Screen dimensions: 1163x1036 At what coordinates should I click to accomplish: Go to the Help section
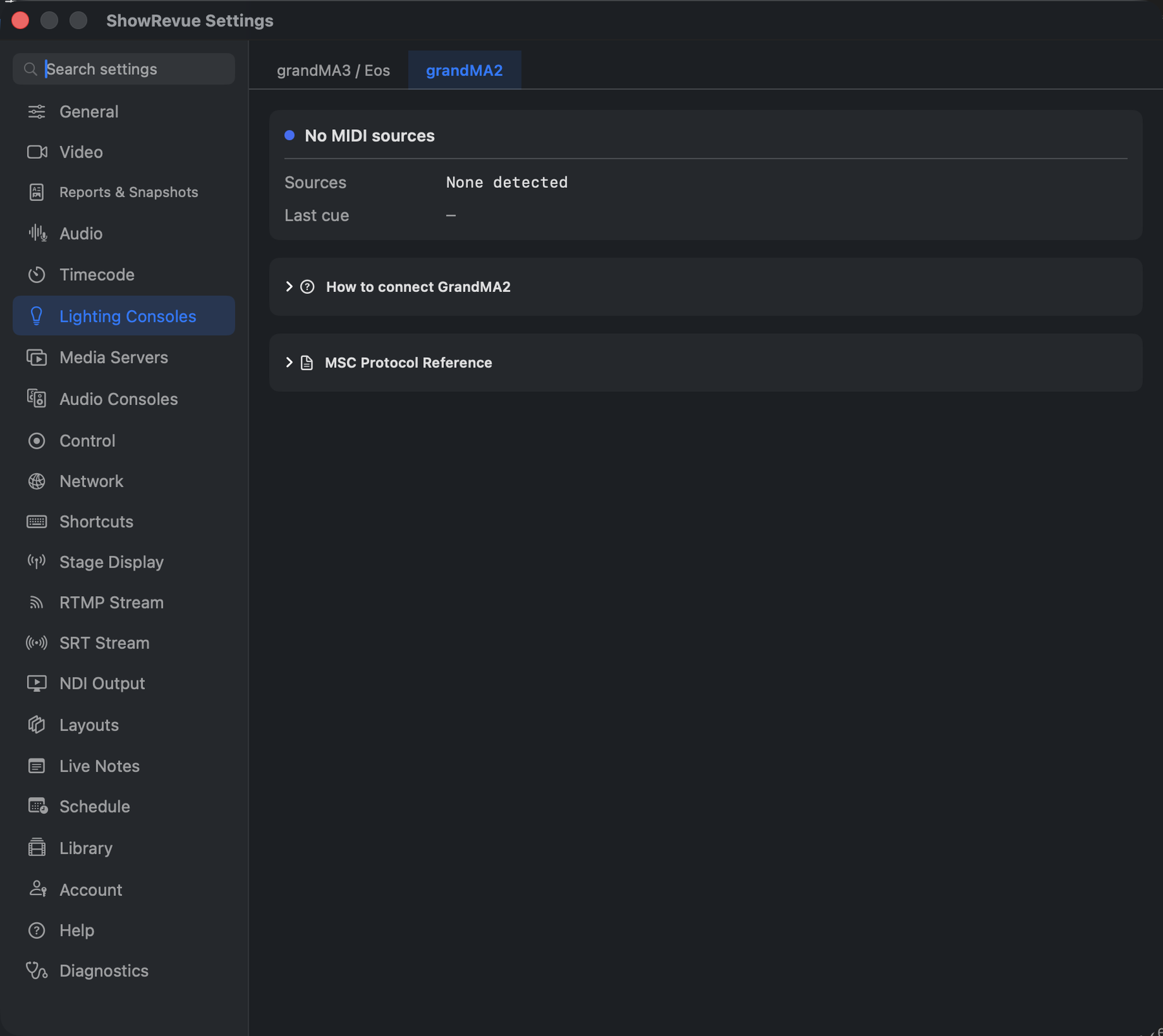[123, 930]
